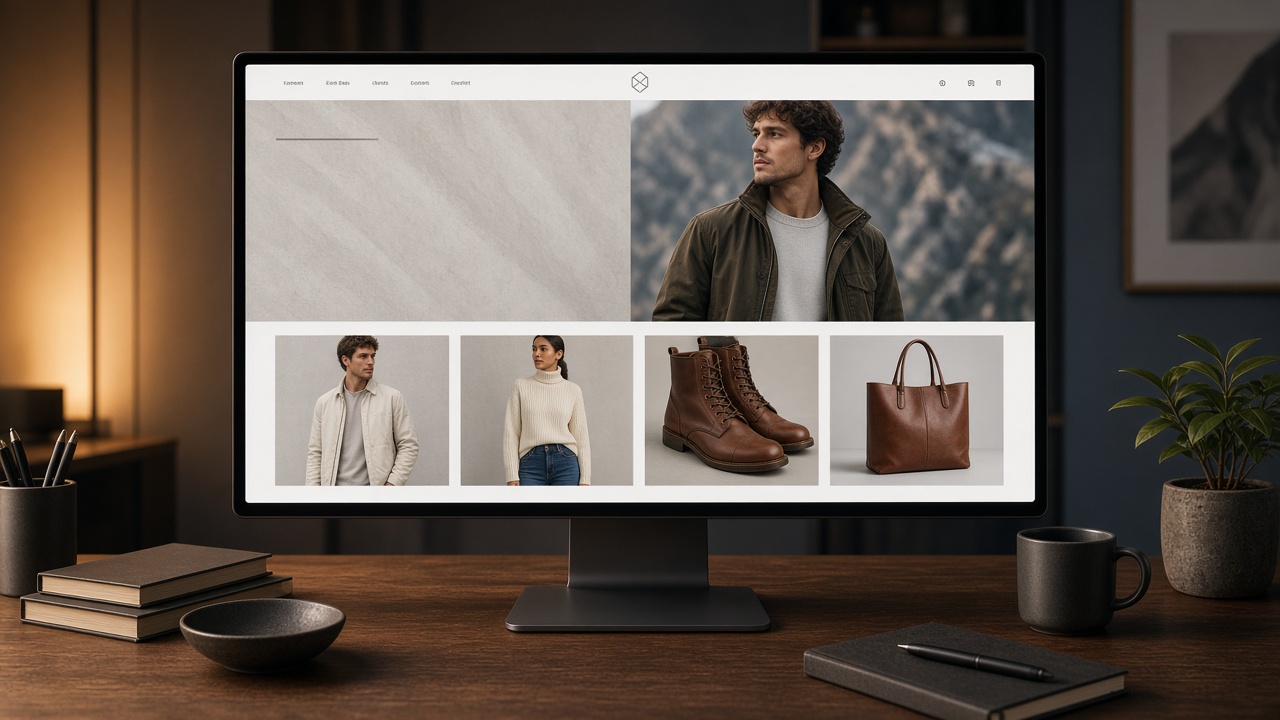
Task: Open the middle cart-like header icon
Action: click(971, 83)
